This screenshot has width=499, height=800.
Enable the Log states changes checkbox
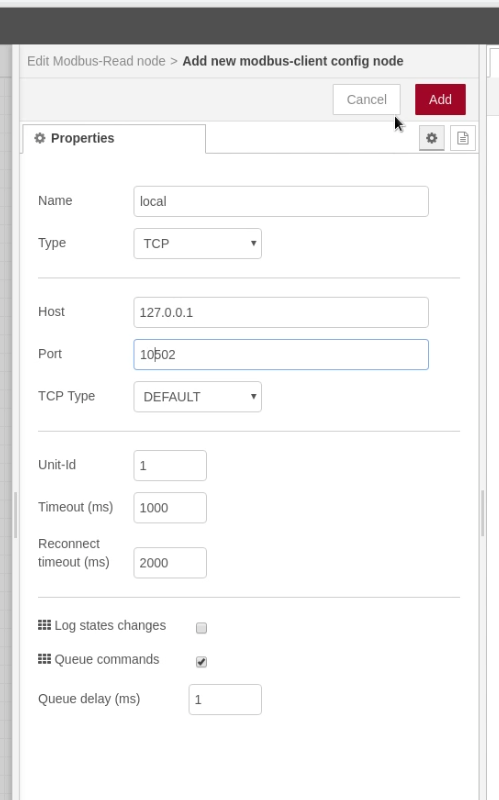pyautogui.click(x=202, y=628)
